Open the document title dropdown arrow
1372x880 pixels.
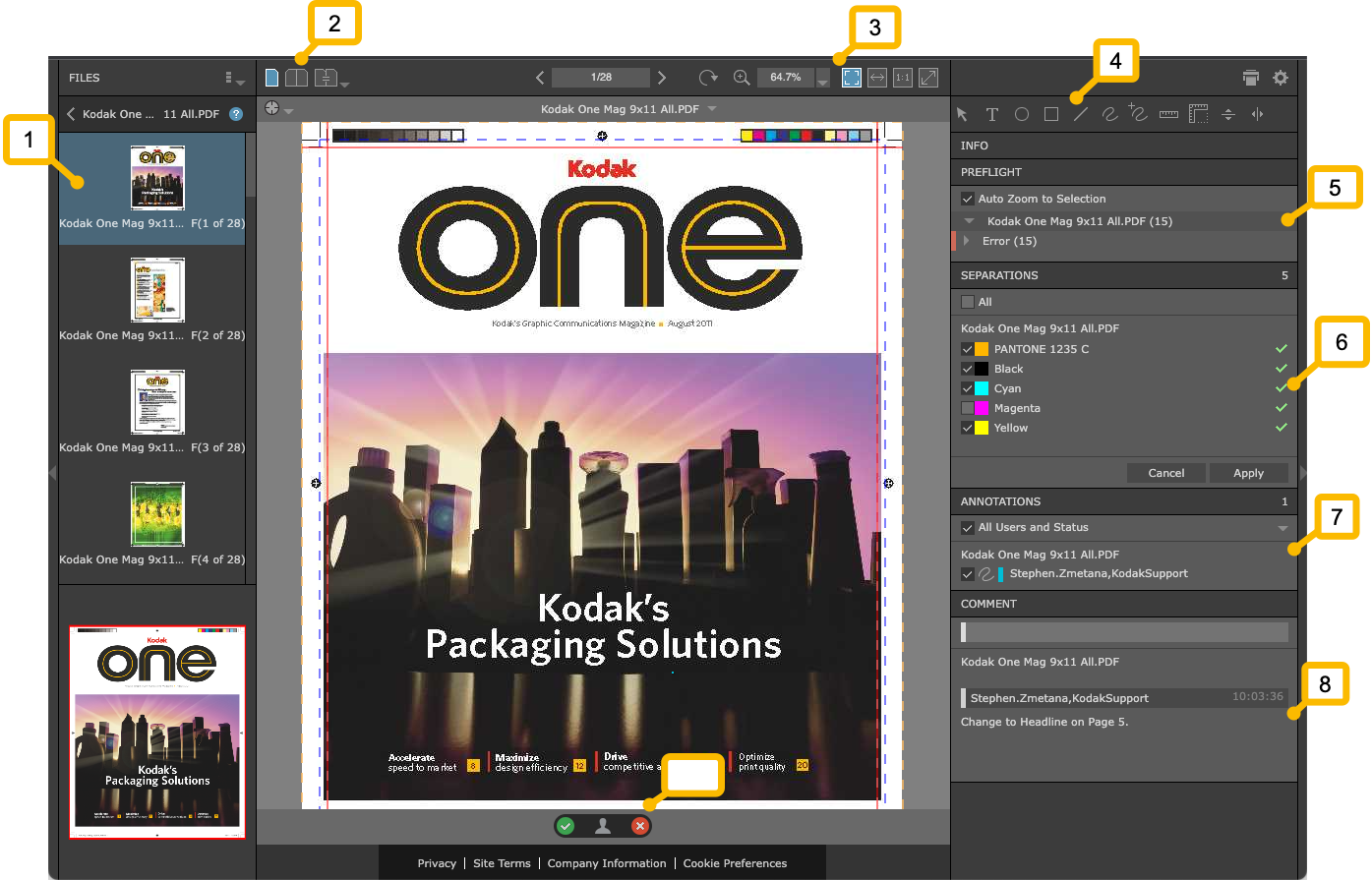pos(712,108)
